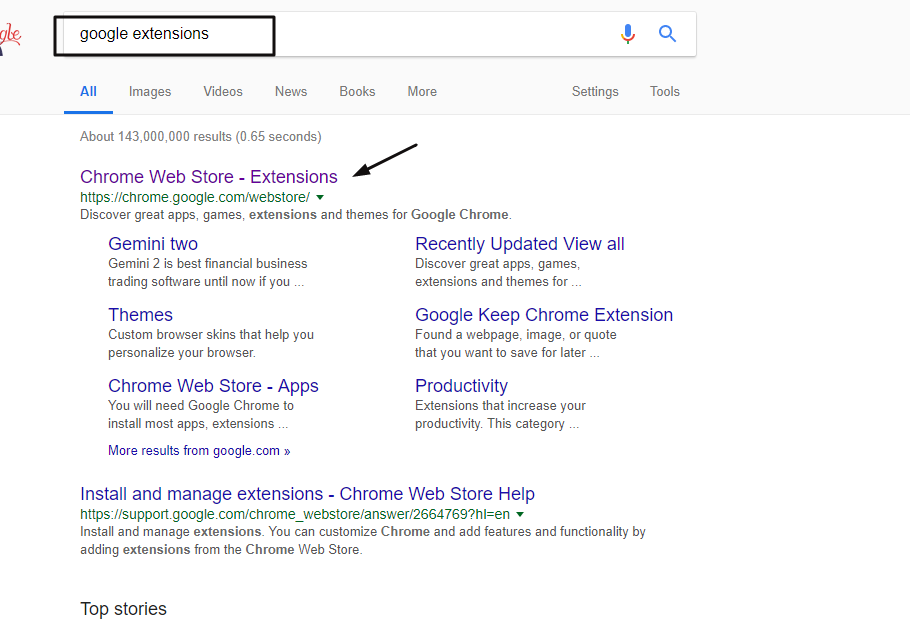
Task: Click the Gemini 2 is best financial business snippet
Action: coord(207,272)
